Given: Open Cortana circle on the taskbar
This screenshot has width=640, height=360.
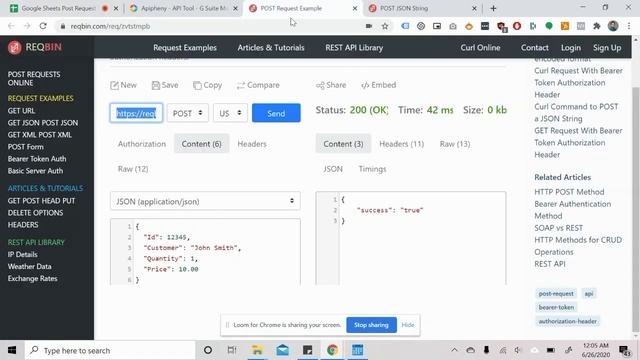Looking at the screenshot, I should [x=208, y=350].
